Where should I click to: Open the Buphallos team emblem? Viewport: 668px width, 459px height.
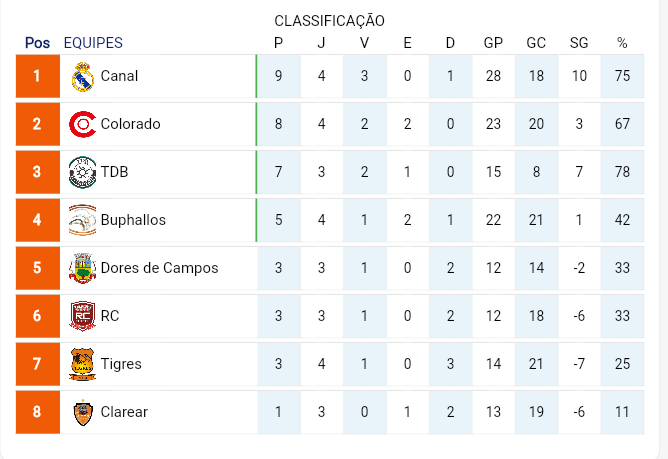[x=82, y=220]
